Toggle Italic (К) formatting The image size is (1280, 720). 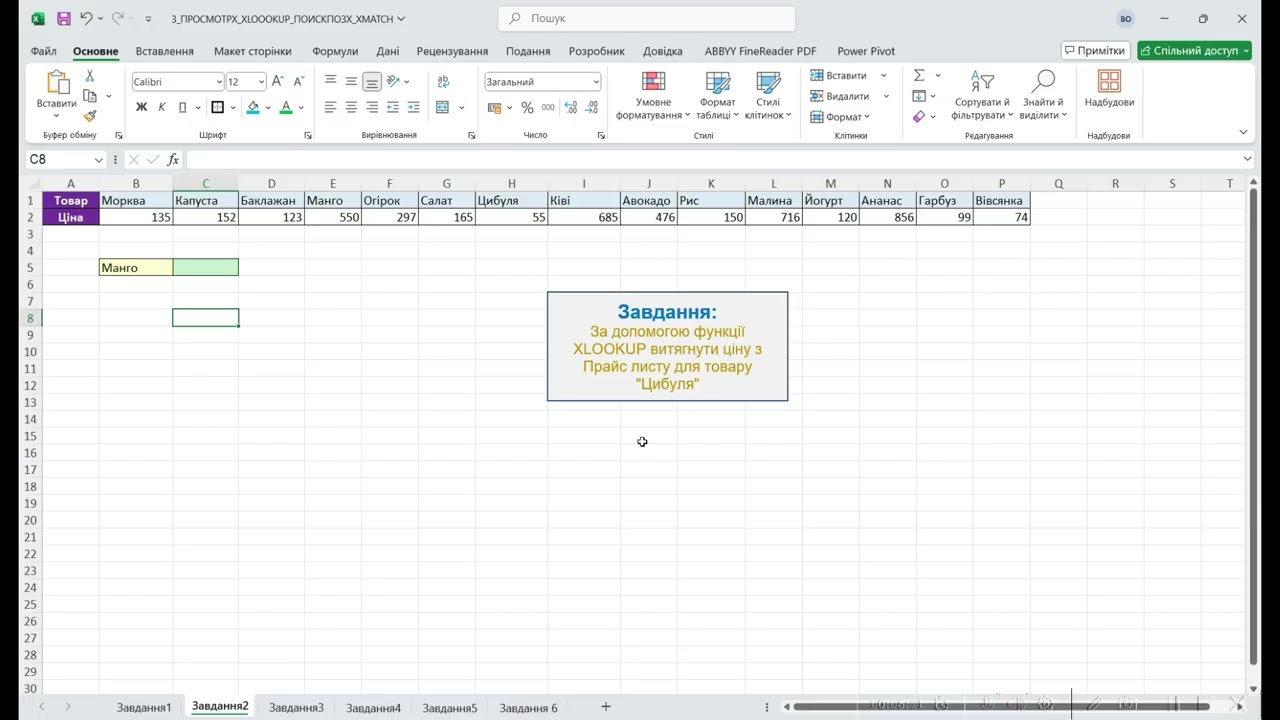point(162,107)
